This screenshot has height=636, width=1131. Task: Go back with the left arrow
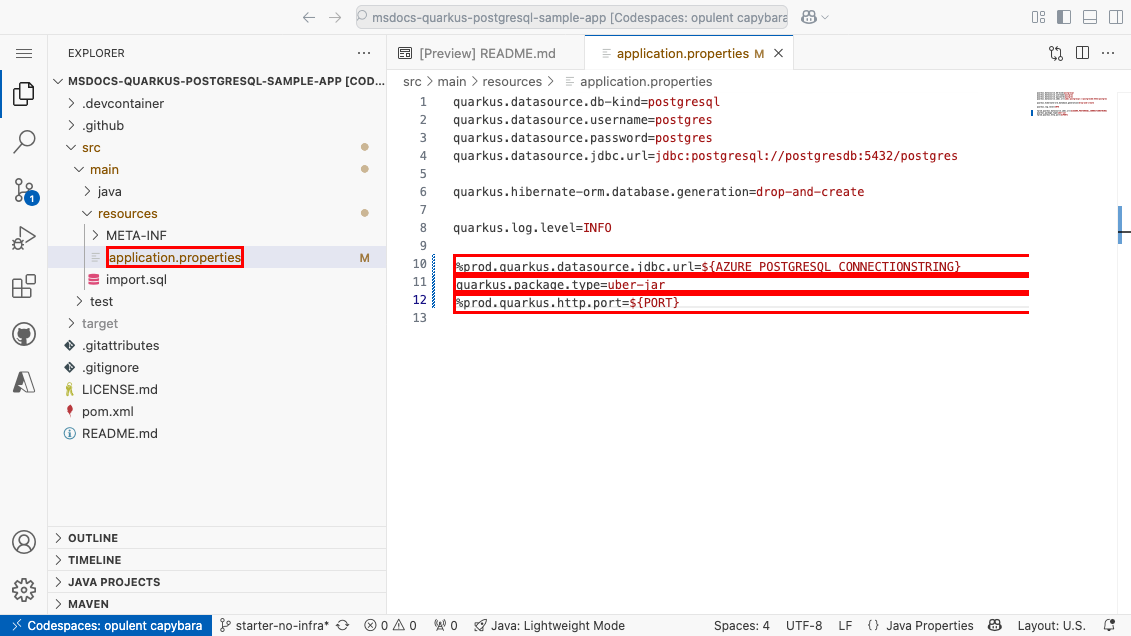(x=309, y=17)
